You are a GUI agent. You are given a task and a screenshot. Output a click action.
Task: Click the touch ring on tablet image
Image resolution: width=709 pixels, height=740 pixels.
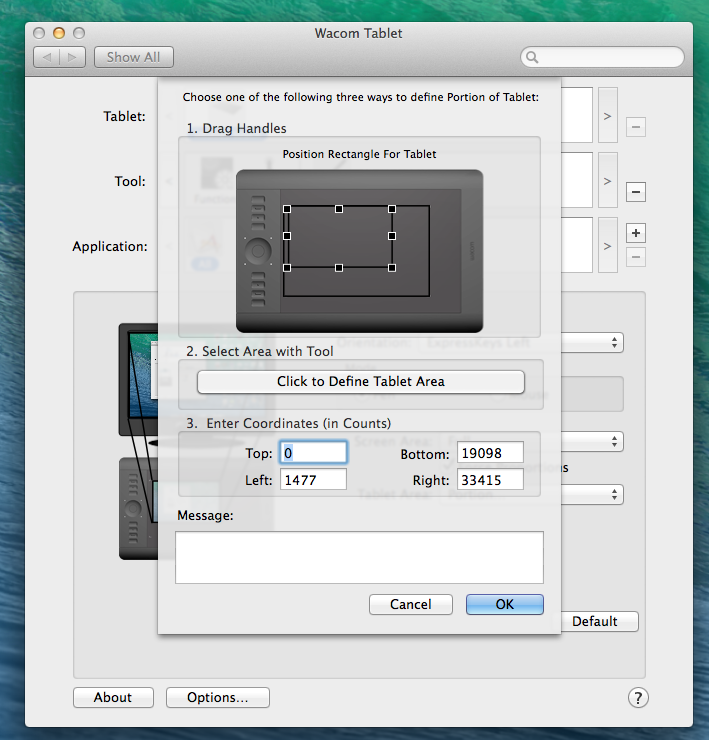258,251
